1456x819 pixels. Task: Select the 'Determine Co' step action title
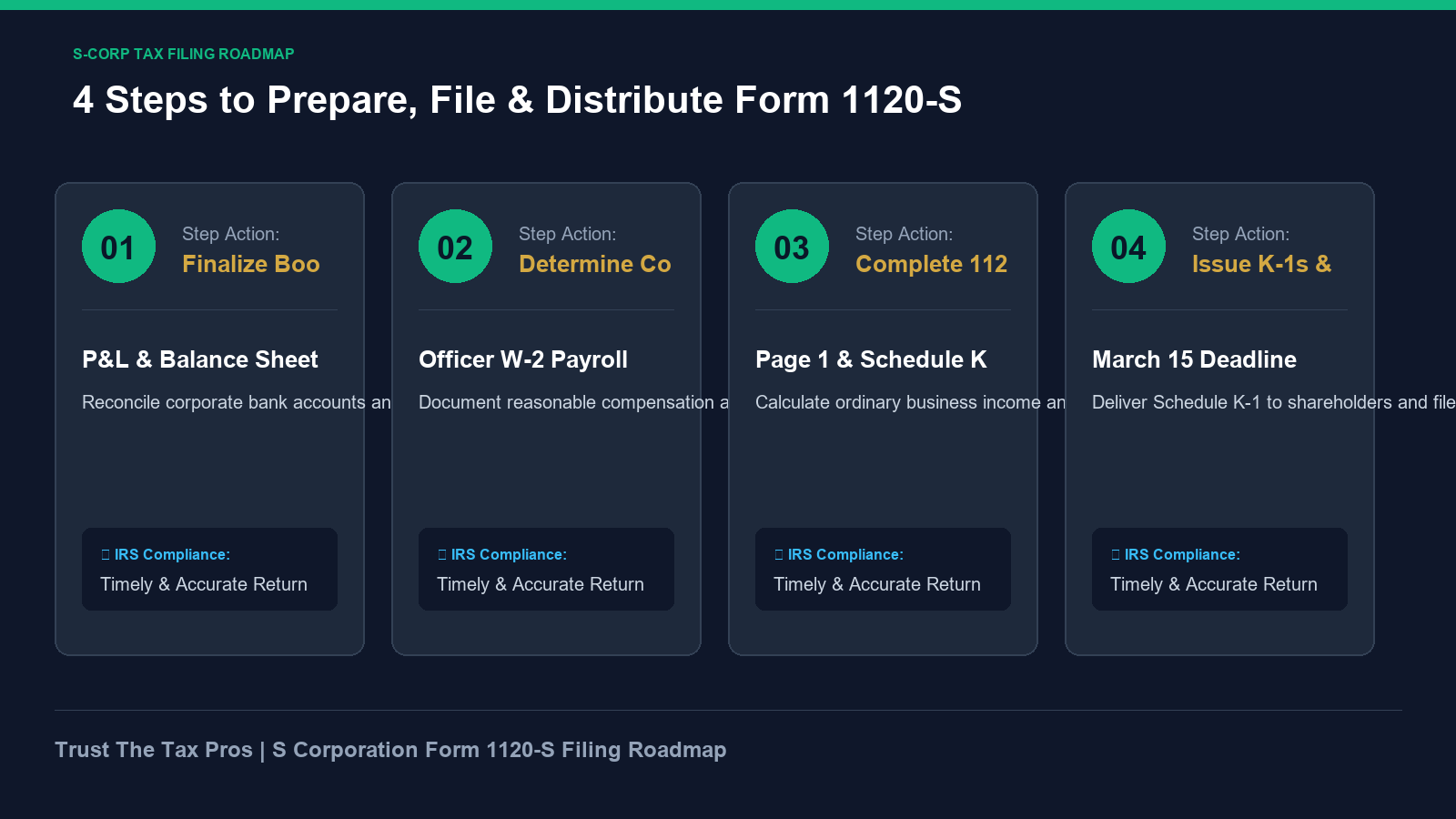tap(595, 264)
